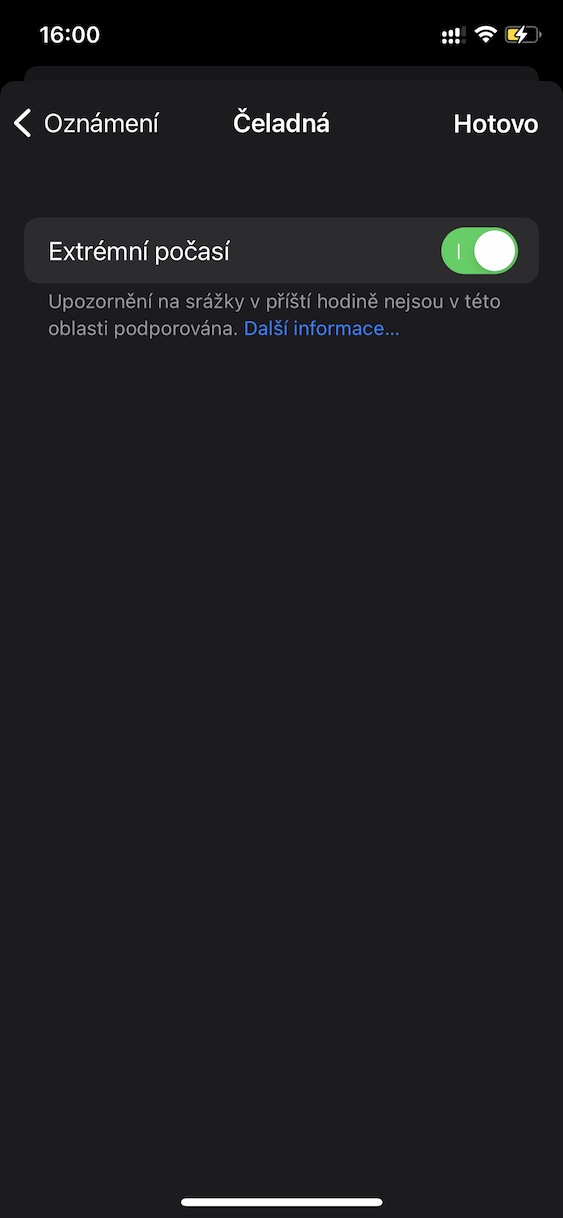Select the Extrémní počasí label text

pyautogui.click(x=139, y=251)
